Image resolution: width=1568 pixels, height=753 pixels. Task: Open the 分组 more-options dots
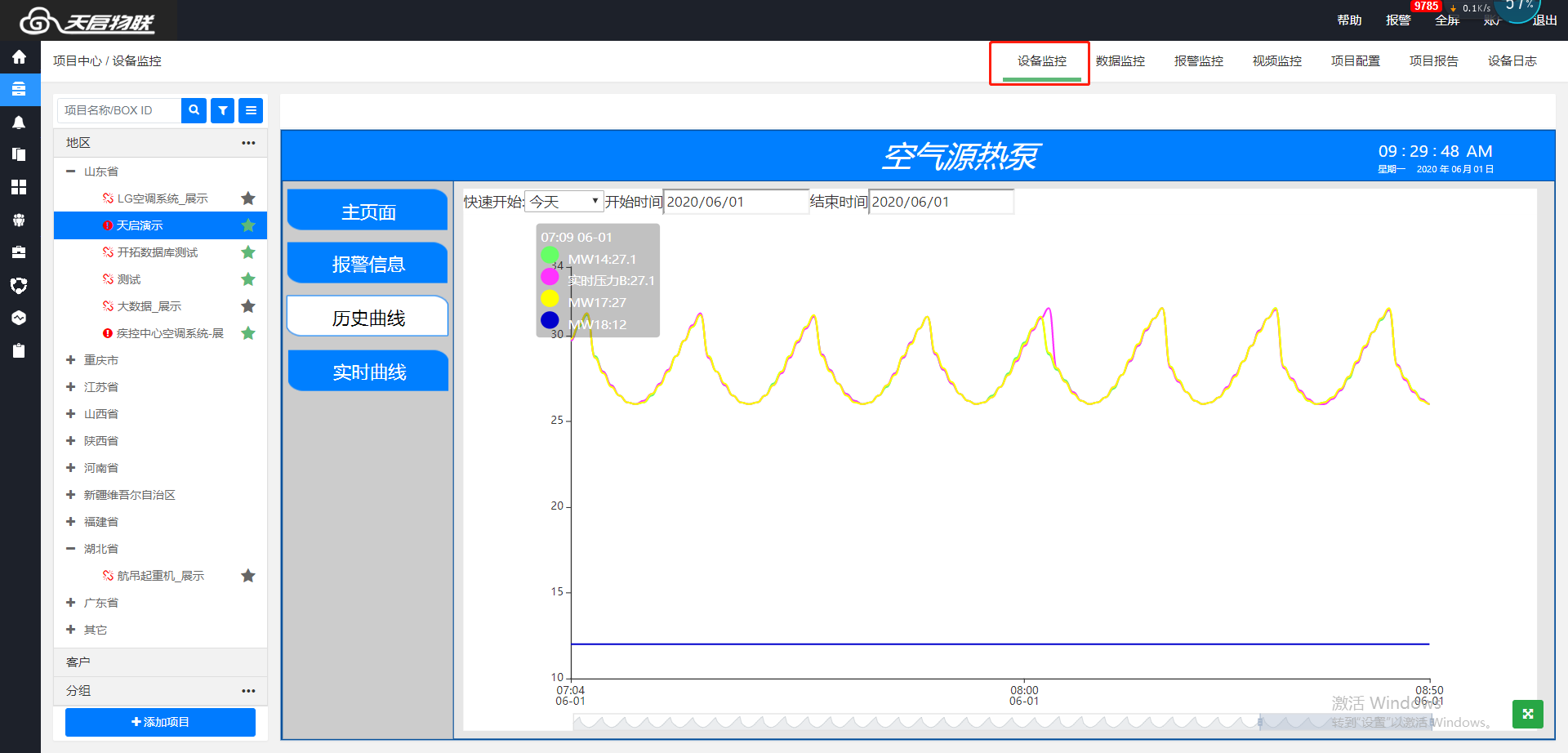[248, 691]
